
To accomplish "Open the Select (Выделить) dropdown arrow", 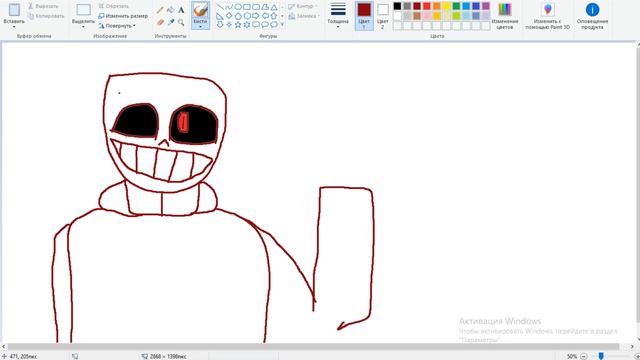I will (x=83, y=27).
